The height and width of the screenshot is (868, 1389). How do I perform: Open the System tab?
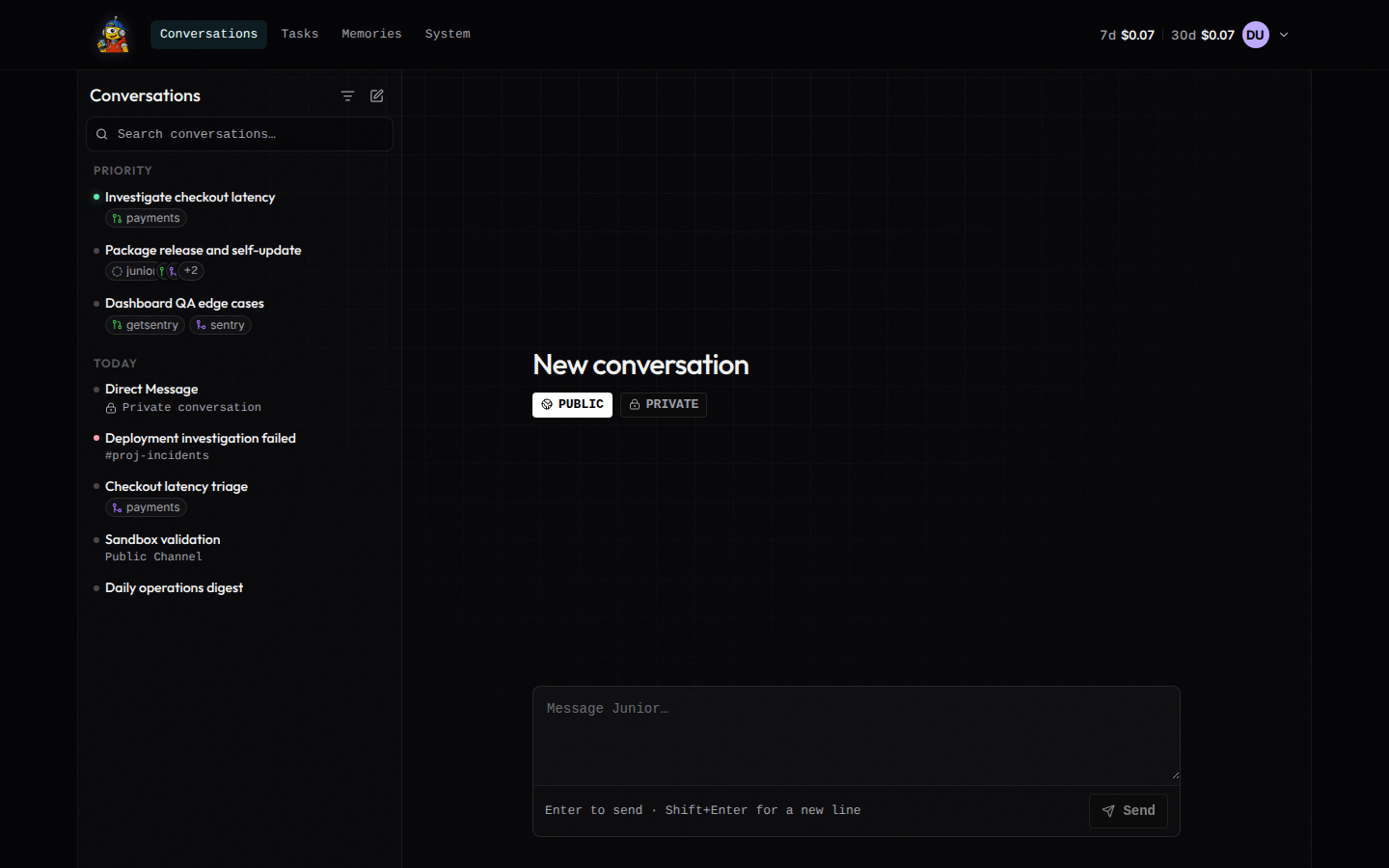pos(448,34)
